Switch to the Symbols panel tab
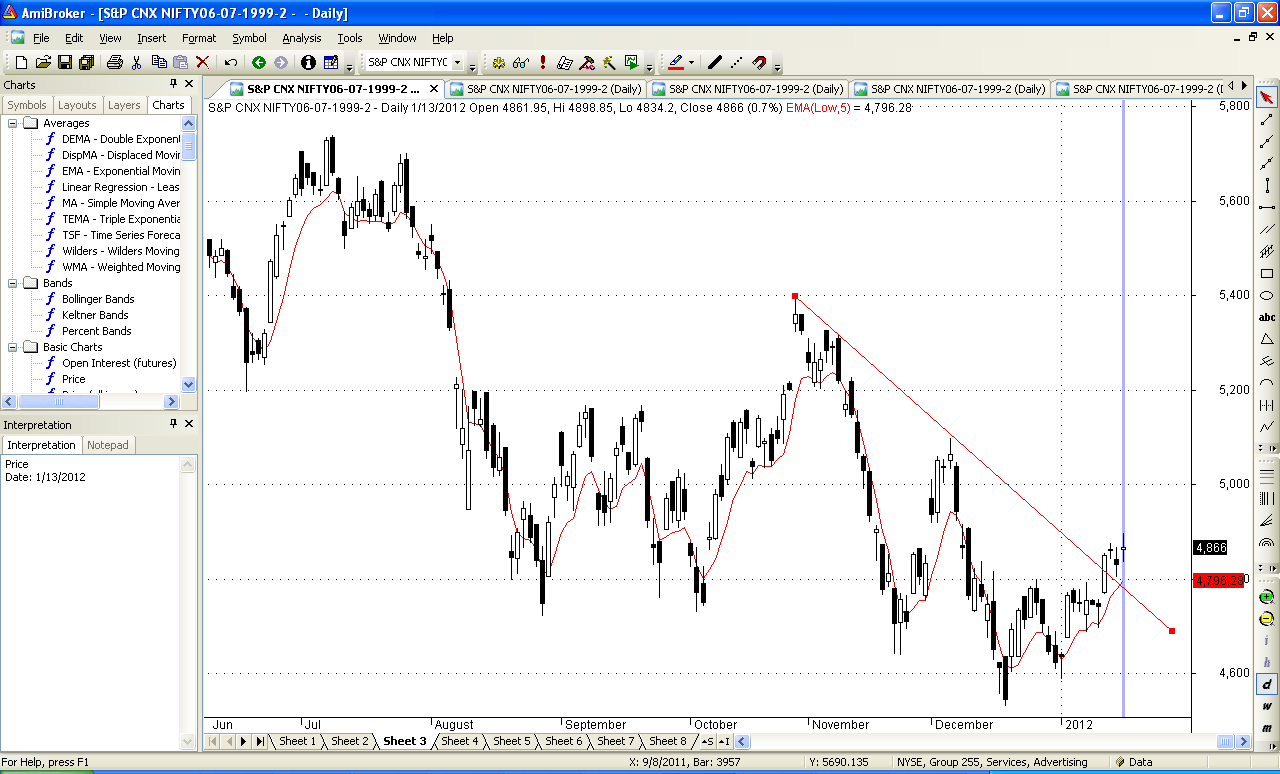The width and height of the screenshot is (1280, 774). point(27,105)
